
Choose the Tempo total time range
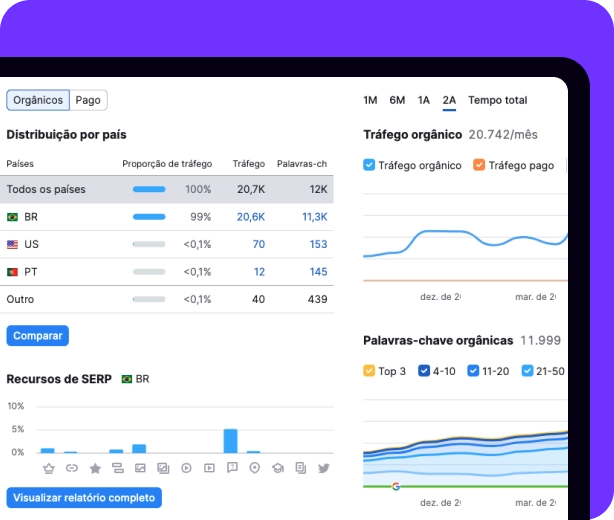point(497,100)
